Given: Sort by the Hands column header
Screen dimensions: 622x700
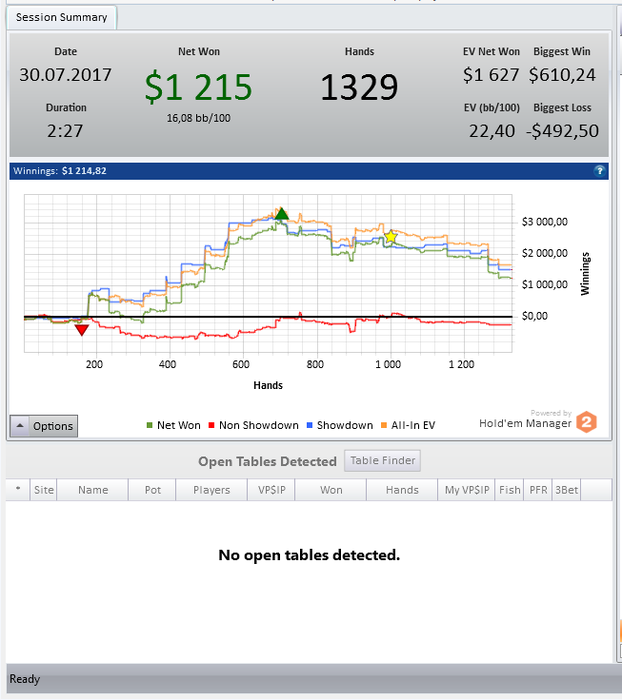Looking at the screenshot, I should [402, 490].
